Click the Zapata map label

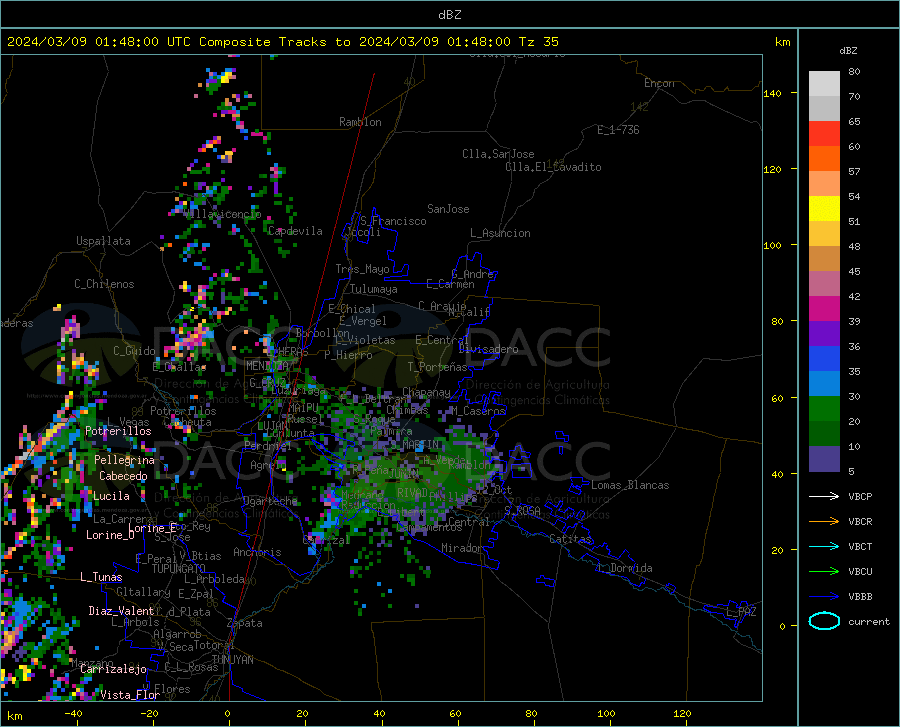coord(245,623)
